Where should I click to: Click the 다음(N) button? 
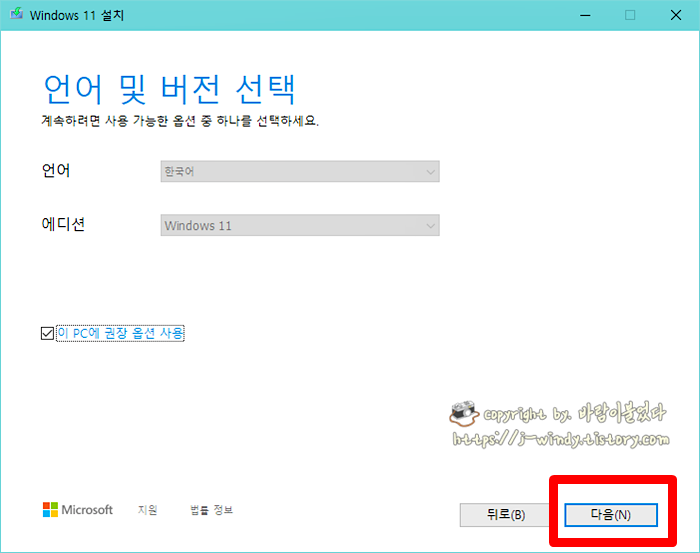(611, 515)
